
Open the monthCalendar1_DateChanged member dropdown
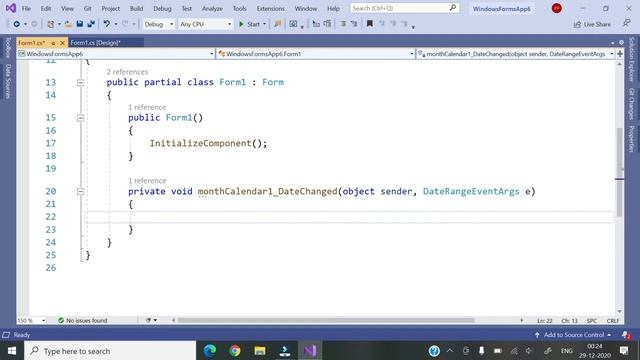click(516, 54)
